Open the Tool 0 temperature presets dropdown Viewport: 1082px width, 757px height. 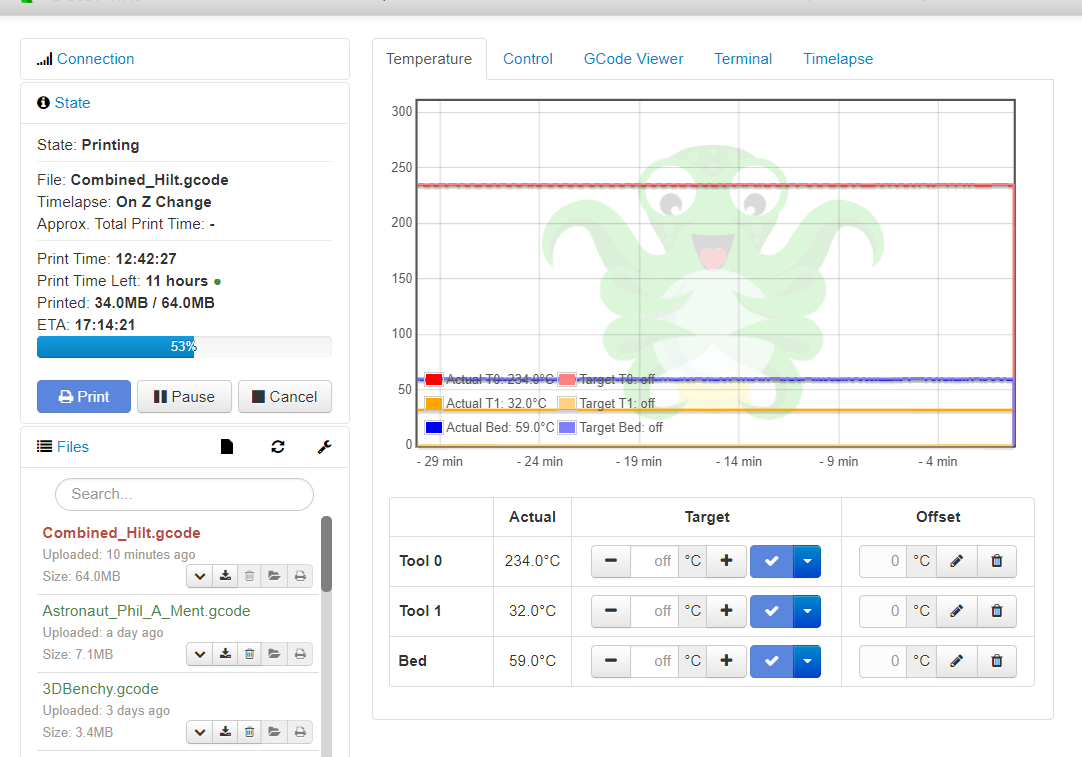tap(806, 561)
